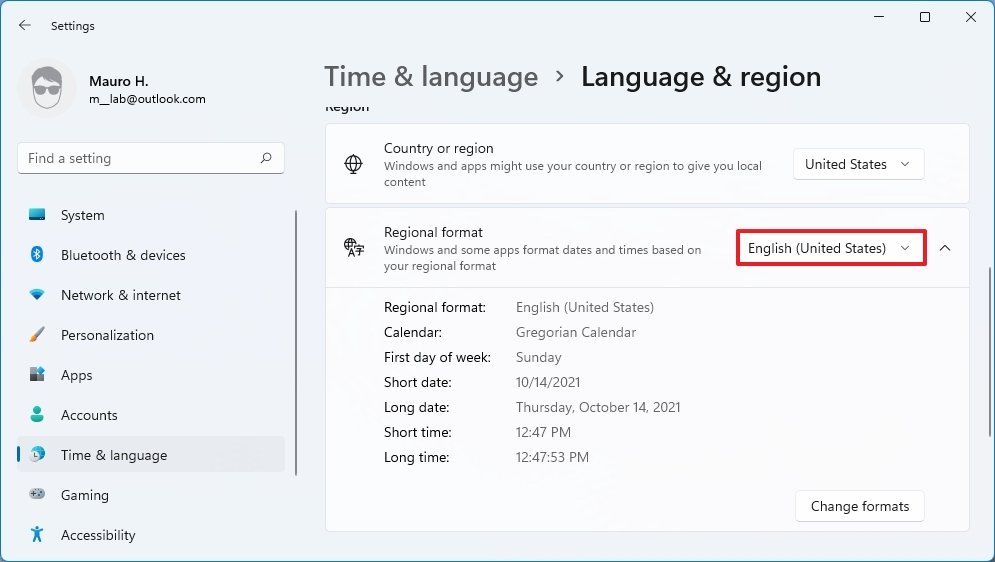The width and height of the screenshot is (995, 562).
Task: Click the Bluetooth & devices icon
Action: (x=37, y=255)
